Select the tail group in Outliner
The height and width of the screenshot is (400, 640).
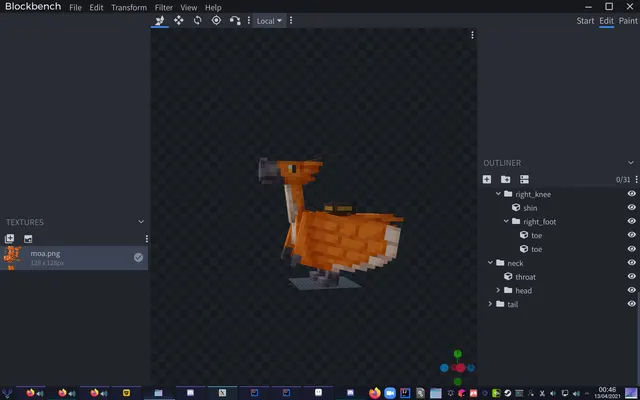[513, 304]
